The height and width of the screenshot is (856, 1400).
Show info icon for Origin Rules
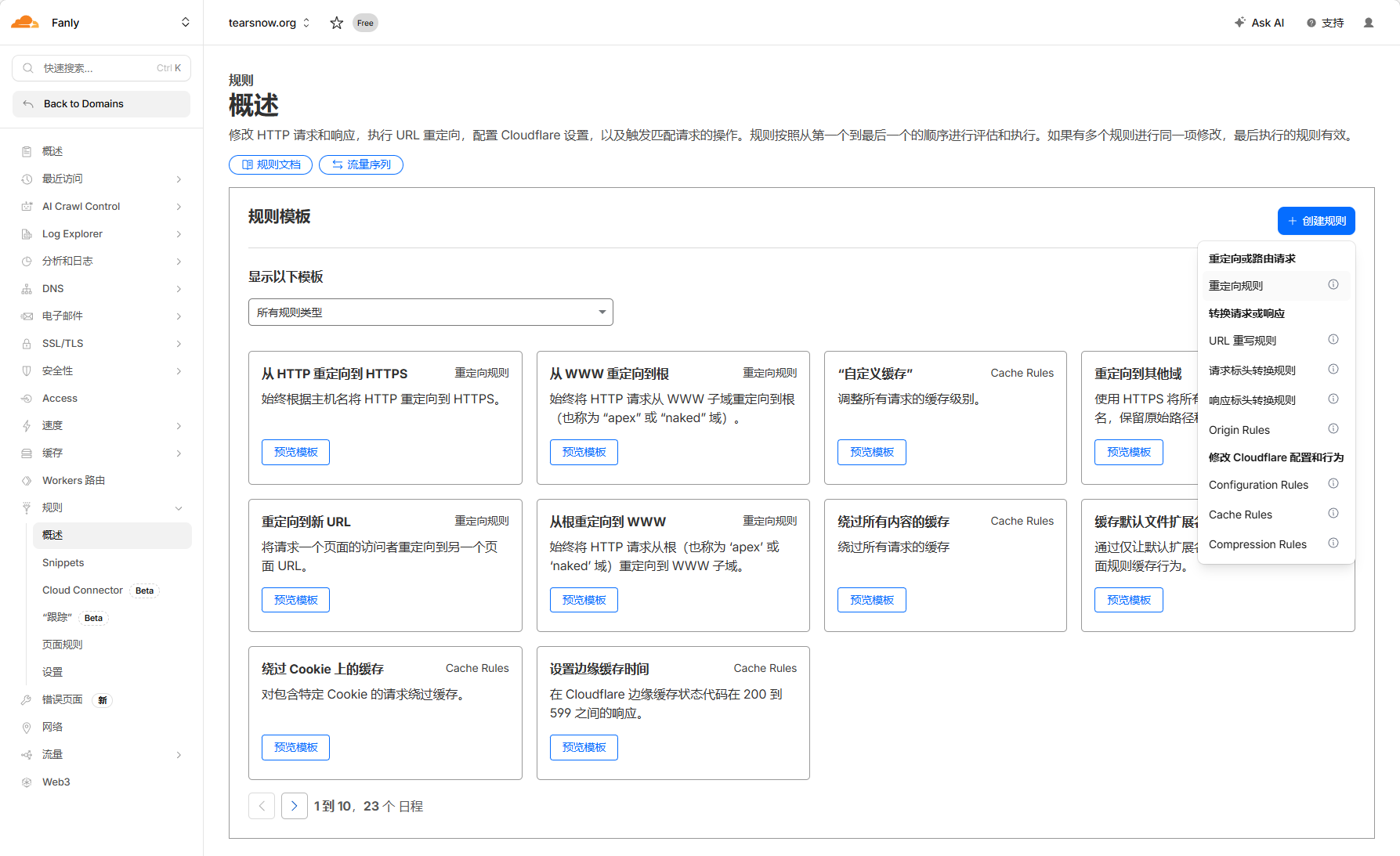tap(1333, 429)
